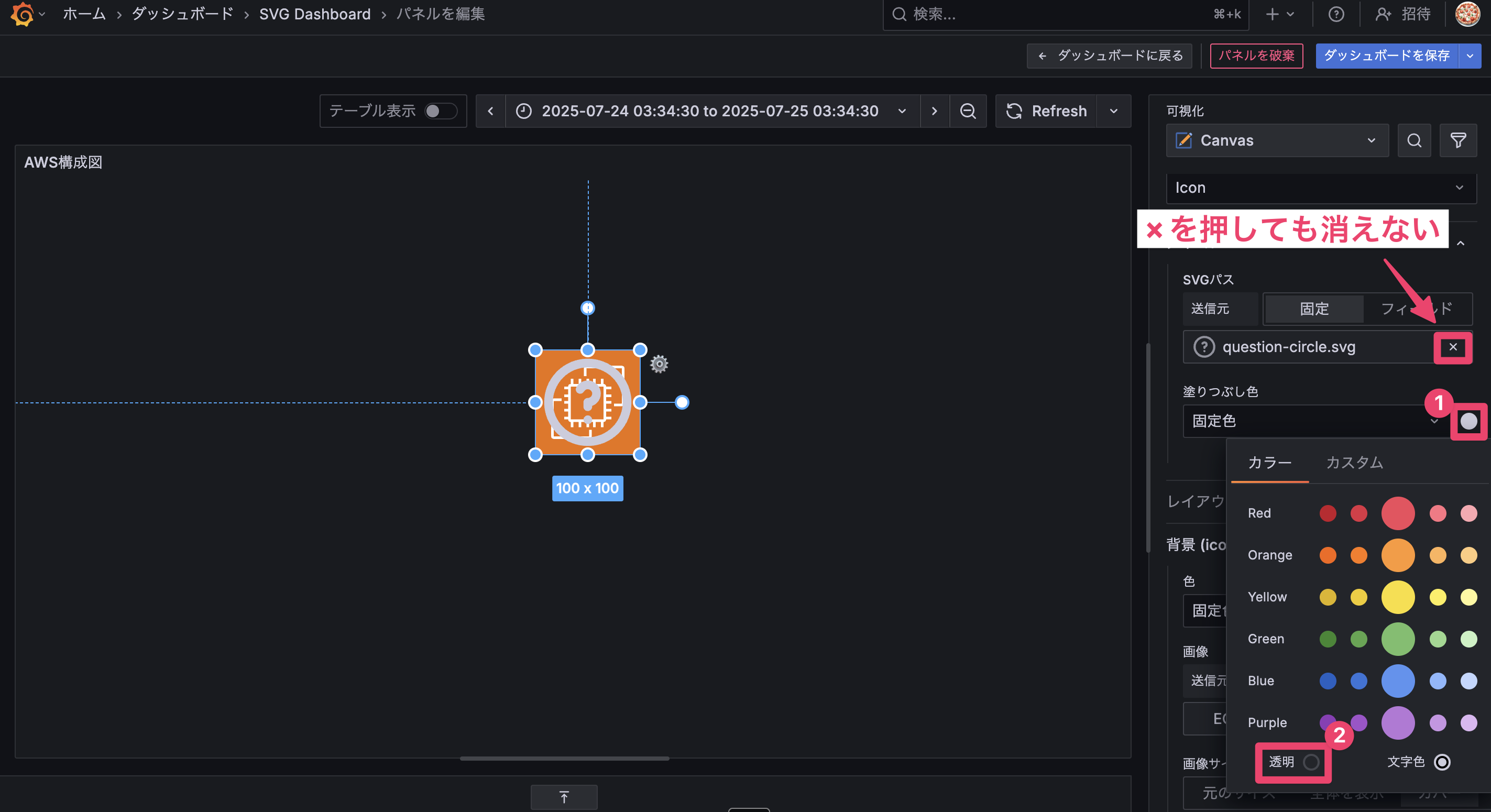Image resolution: width=1491 pixels, height=812 pixels.
Task: Click パネルを破棄 discard button
Action: tap(1256, 56)
